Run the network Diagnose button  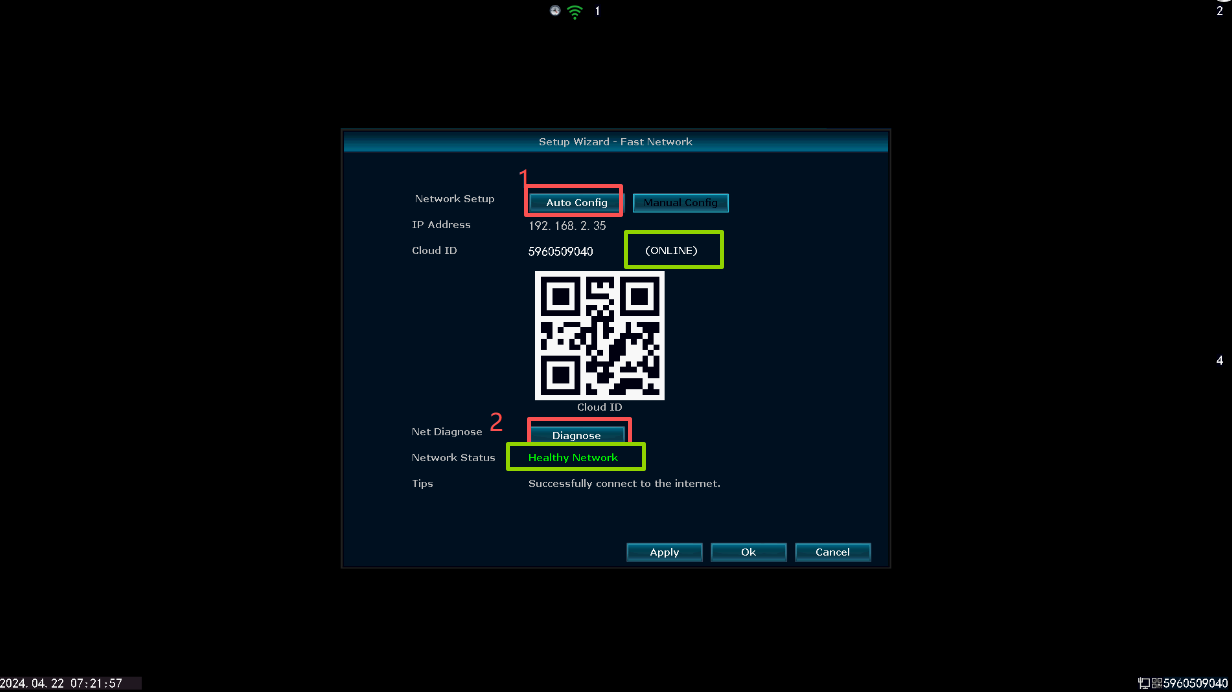[x=577, y=436]
